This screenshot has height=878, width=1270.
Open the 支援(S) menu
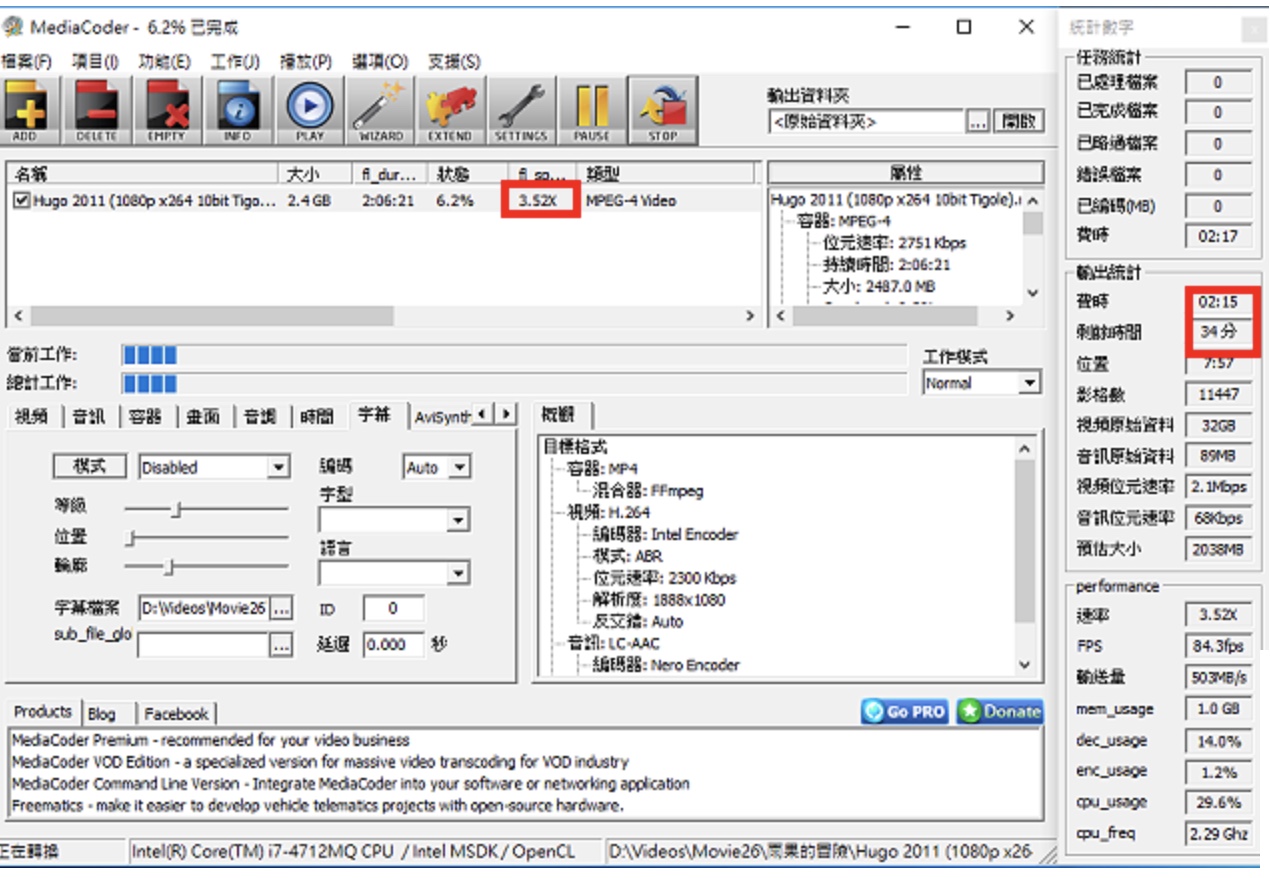pyautogui.click(x=454, y=62)
